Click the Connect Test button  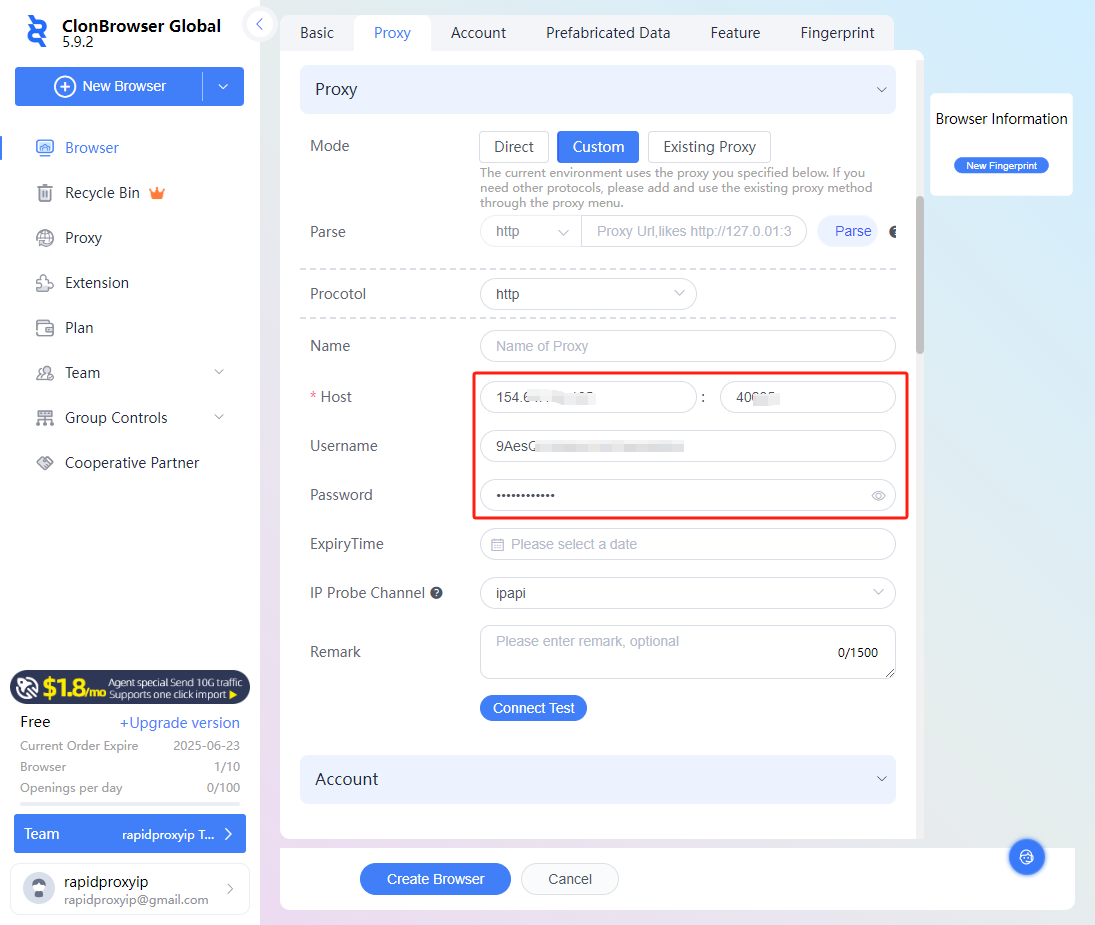point(534,708)
